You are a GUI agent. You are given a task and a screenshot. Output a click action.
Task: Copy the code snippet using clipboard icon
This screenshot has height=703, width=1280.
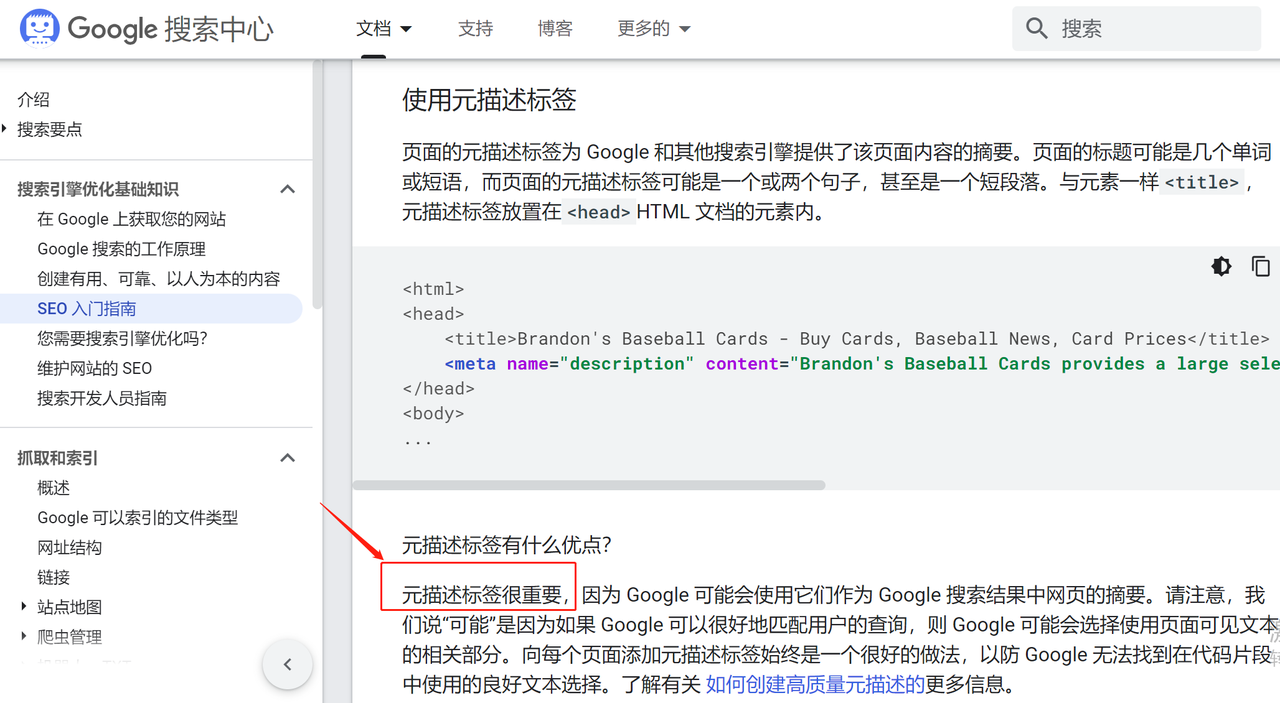pos(1261,266)
